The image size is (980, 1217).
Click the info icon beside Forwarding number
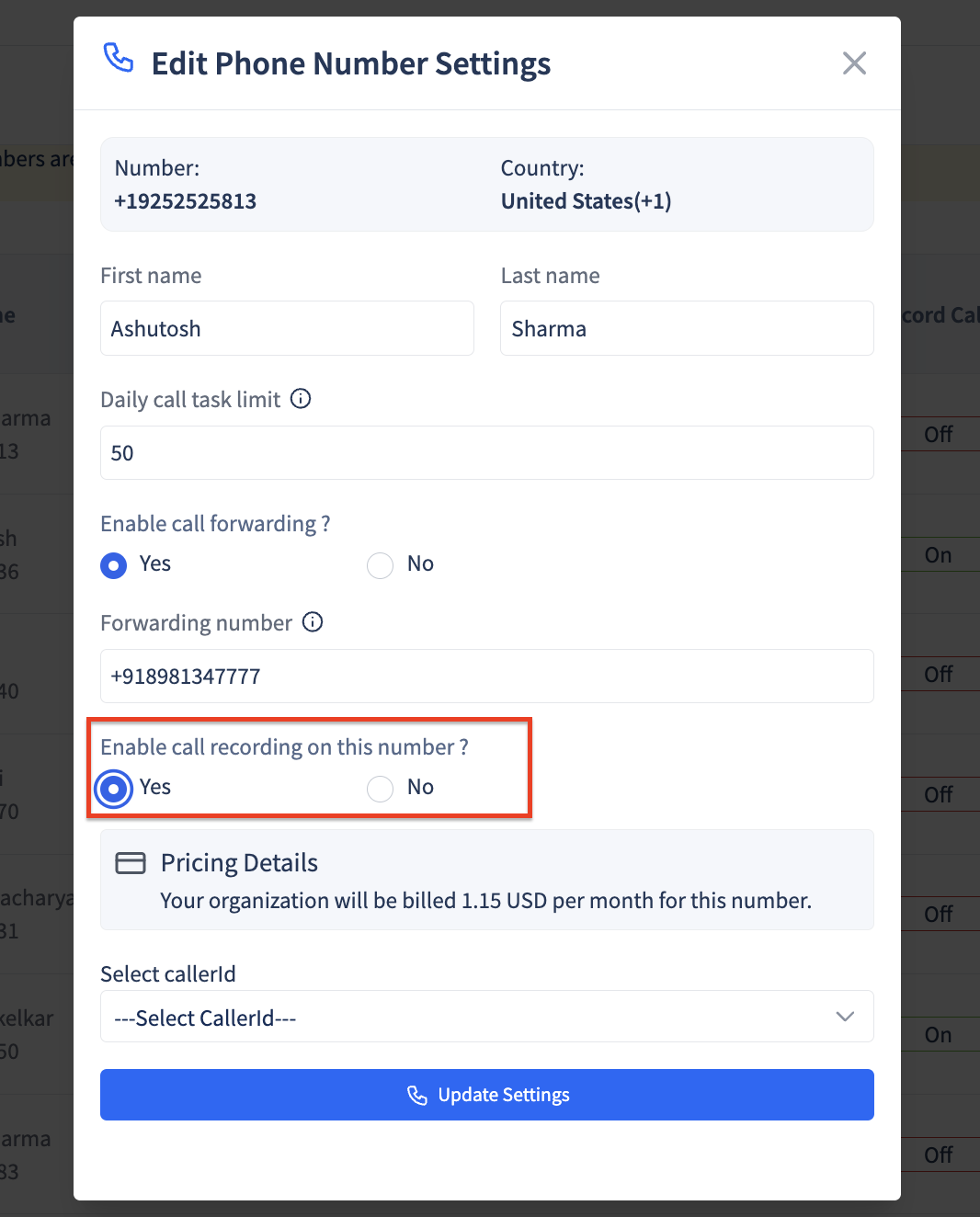pos(313,622)
